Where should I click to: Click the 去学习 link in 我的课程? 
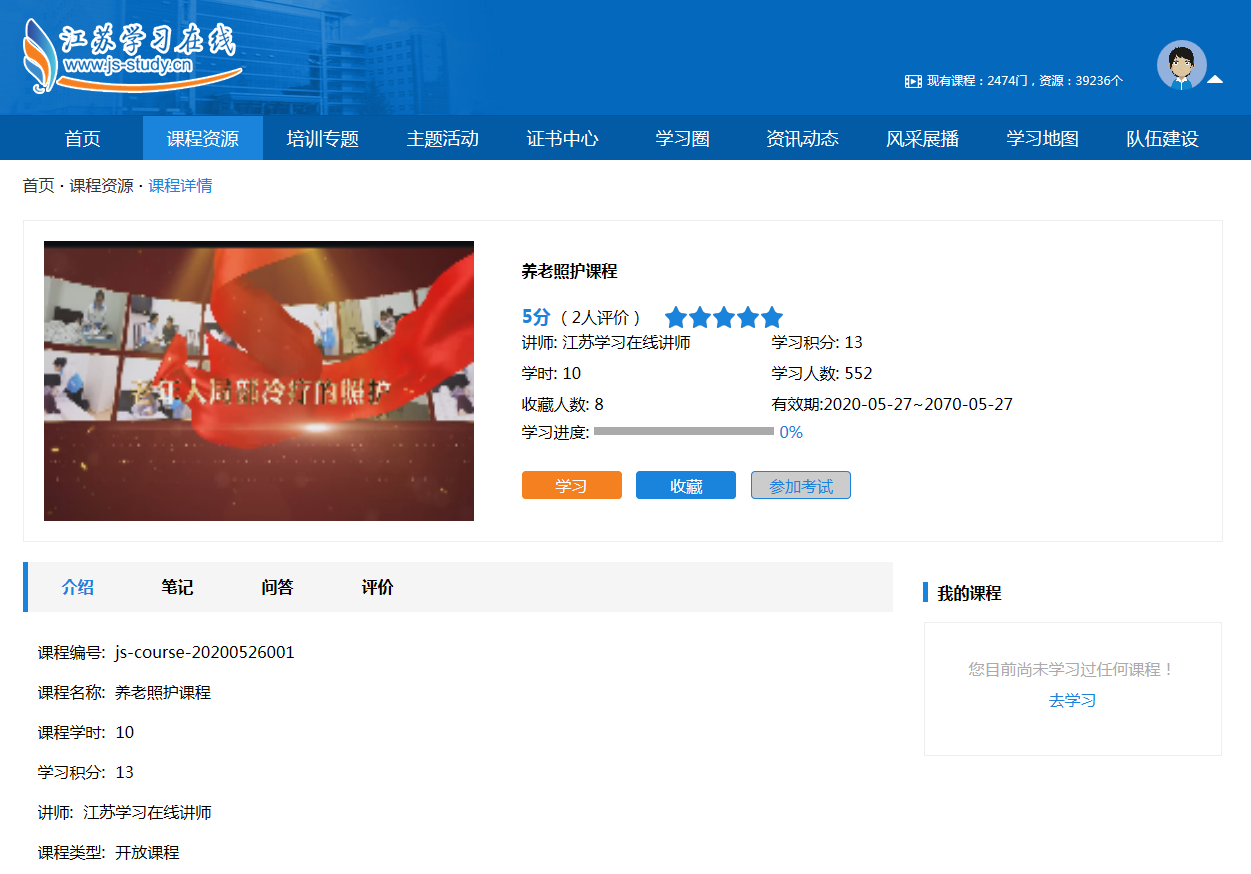pos(1072,701)
